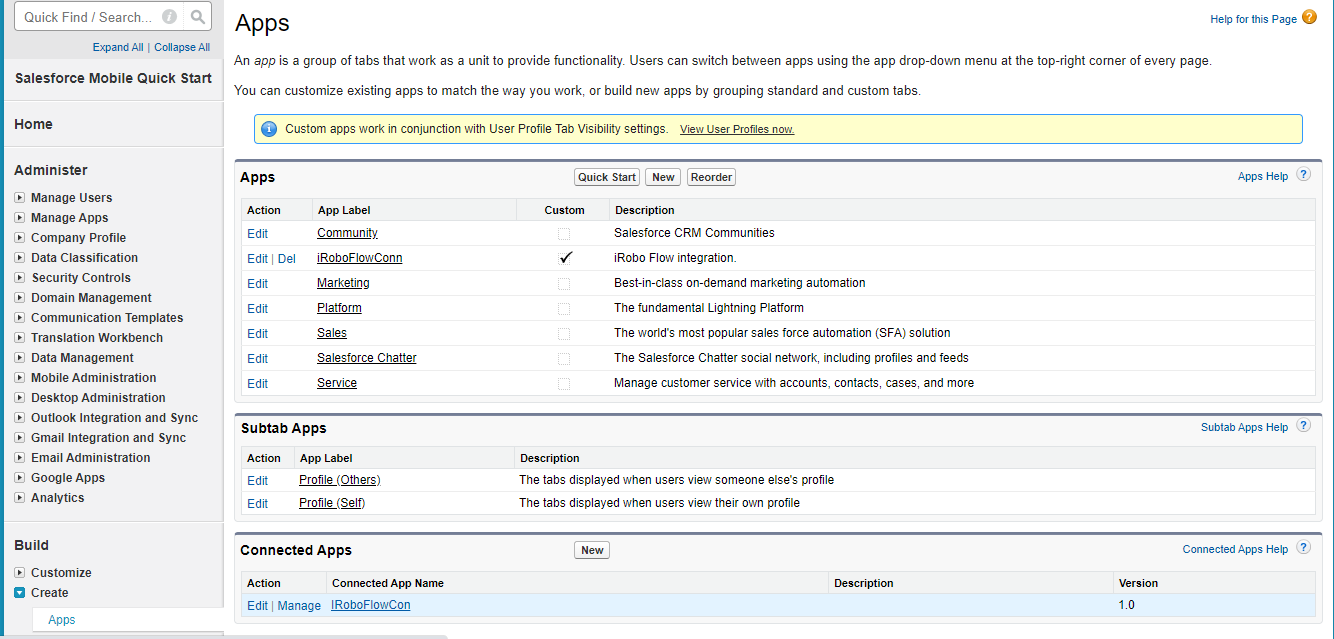Toggle the Custom checkbox for iRoboFlowConn
This screenshot has height=639, width=1334.
565,258
